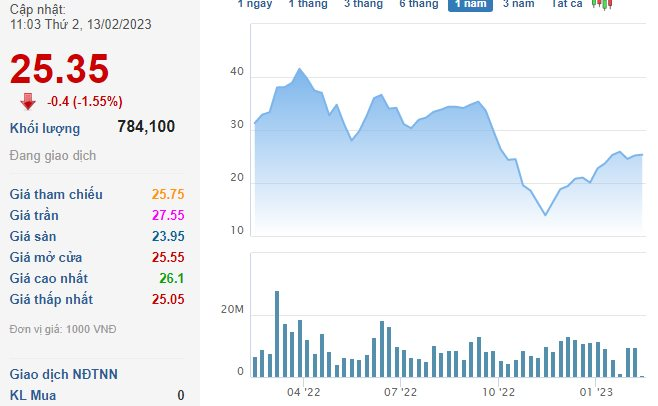Click the lowest point on price chart
Screen dimensions: 658x406
(545, 215)
